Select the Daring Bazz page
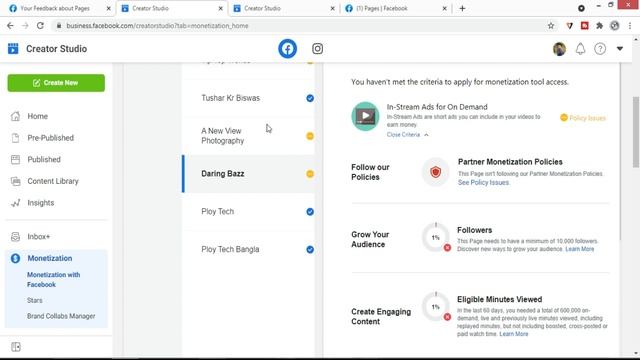The image size is (640, 360). point(249,174)
